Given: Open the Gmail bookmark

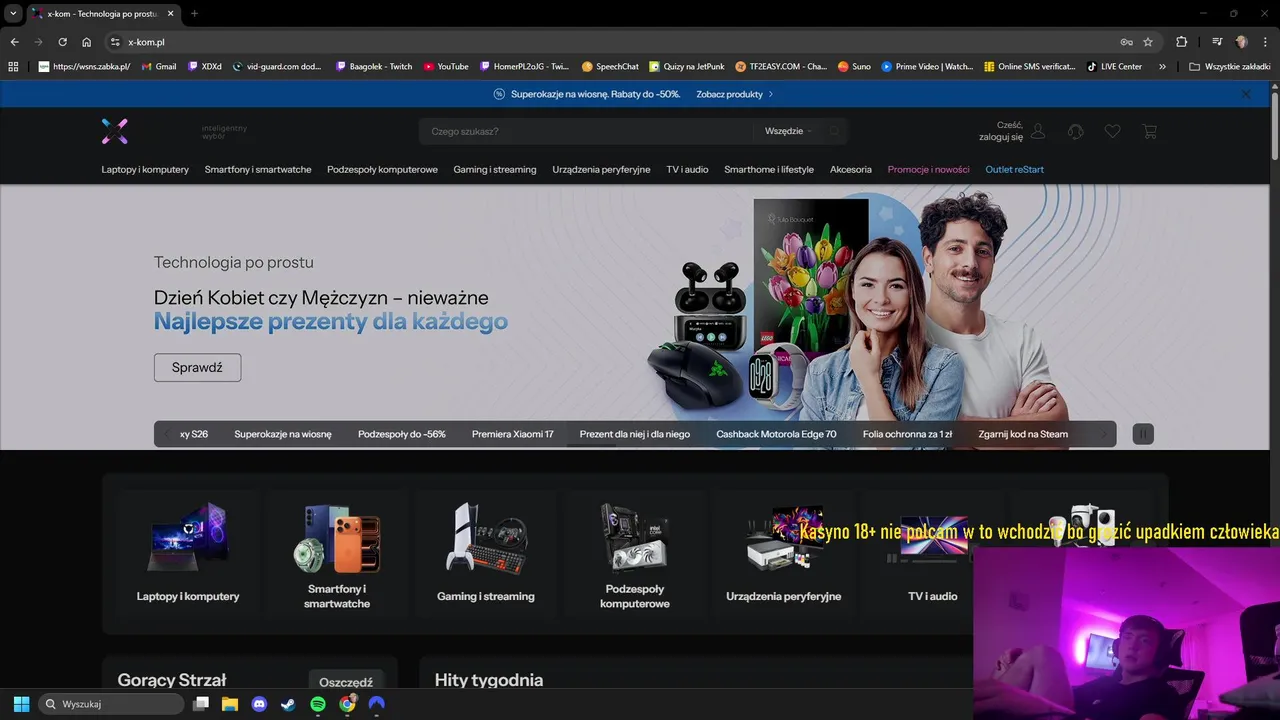Looking at the screenshot, I should click(x=159, y=67).
